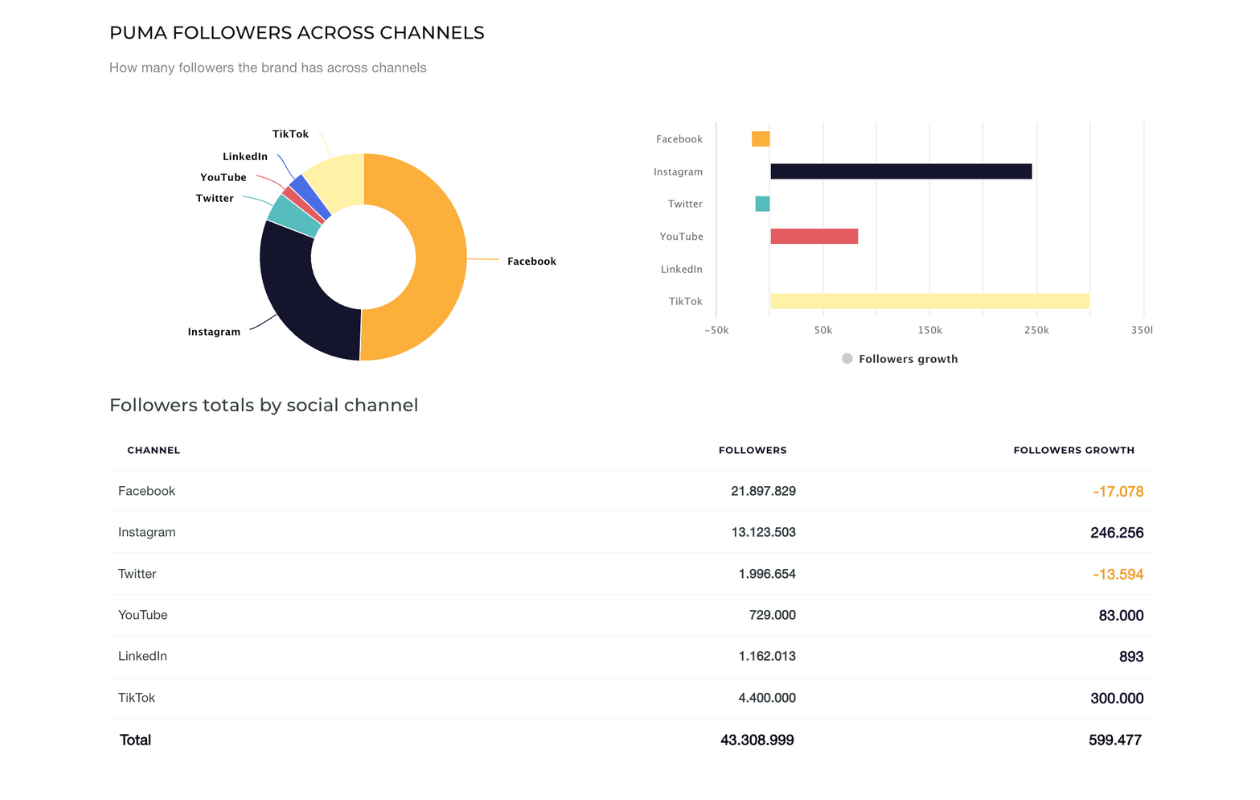Toggle the Followers growth legend dot
The height and width of the screenshot is (800, 1260).
coord(847,359)
